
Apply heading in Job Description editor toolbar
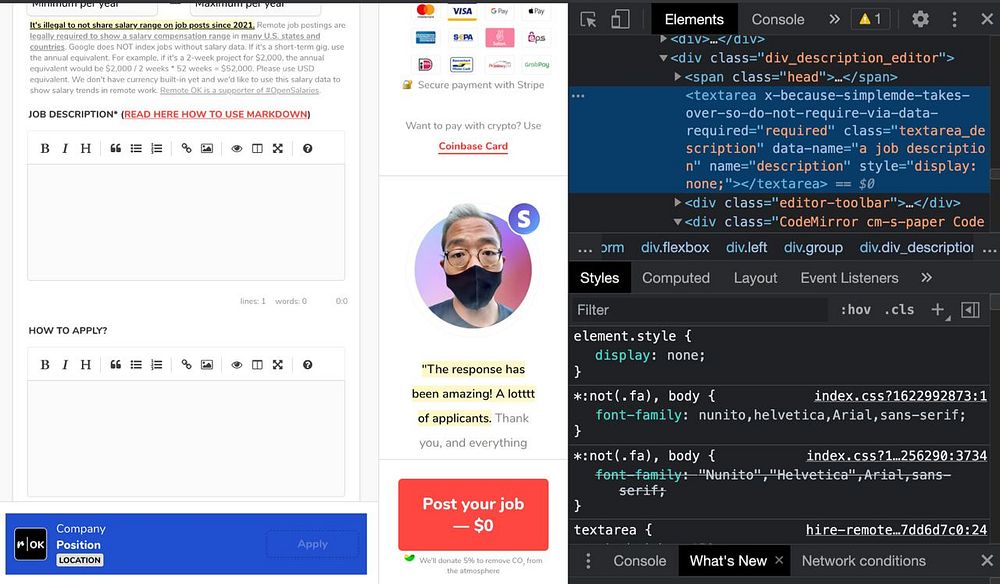(85, 149)
